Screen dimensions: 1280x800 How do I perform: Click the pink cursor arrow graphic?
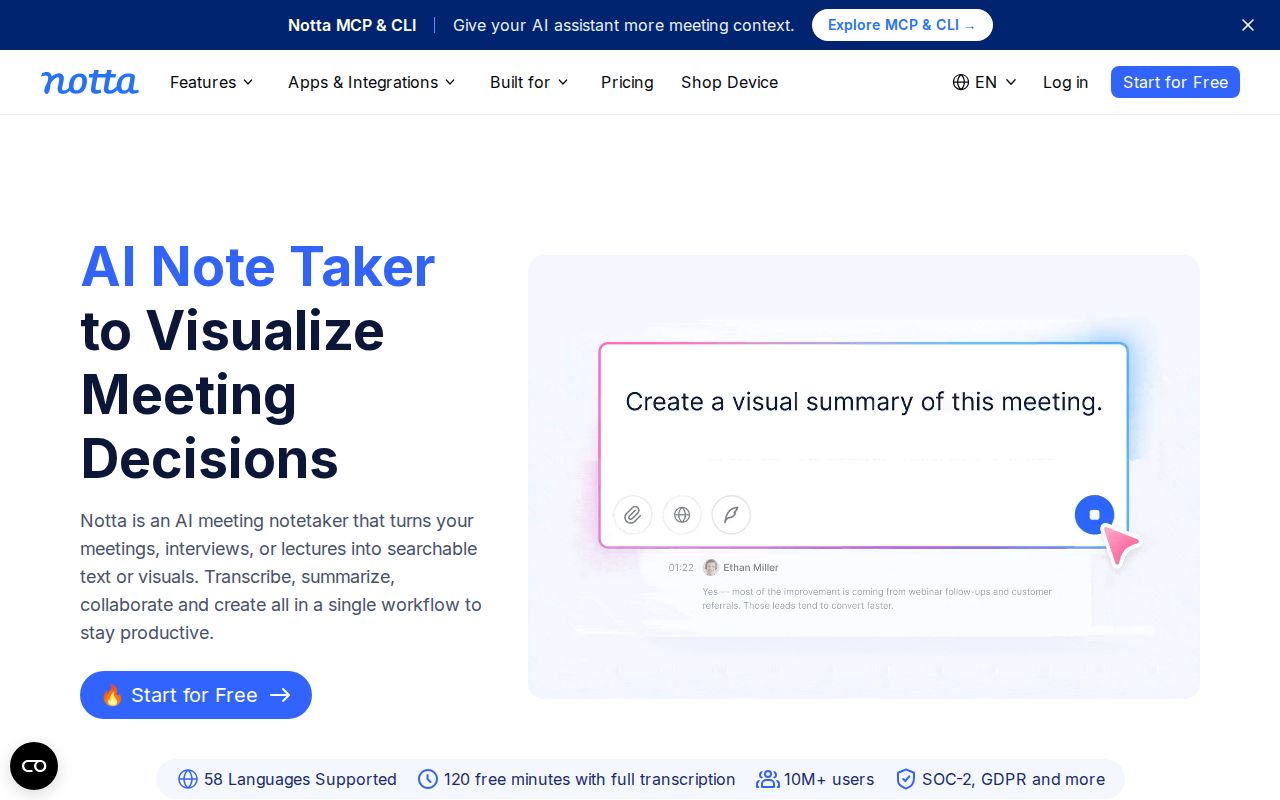(1120, 545)
